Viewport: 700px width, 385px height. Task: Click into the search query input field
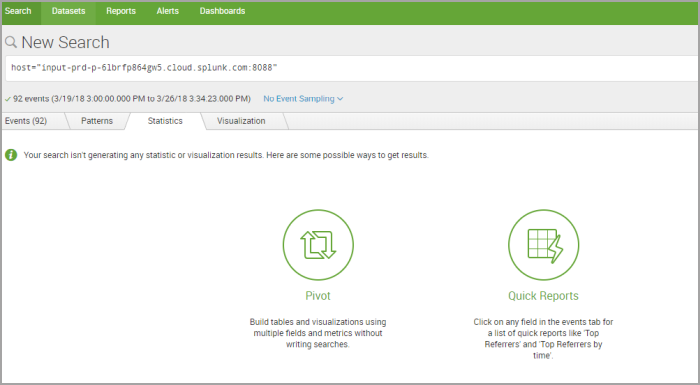point(353,68)
